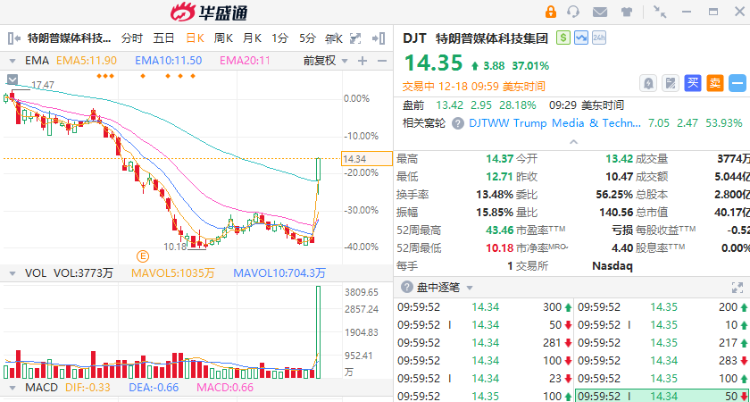Open customer service headset icon

point(573,12)
